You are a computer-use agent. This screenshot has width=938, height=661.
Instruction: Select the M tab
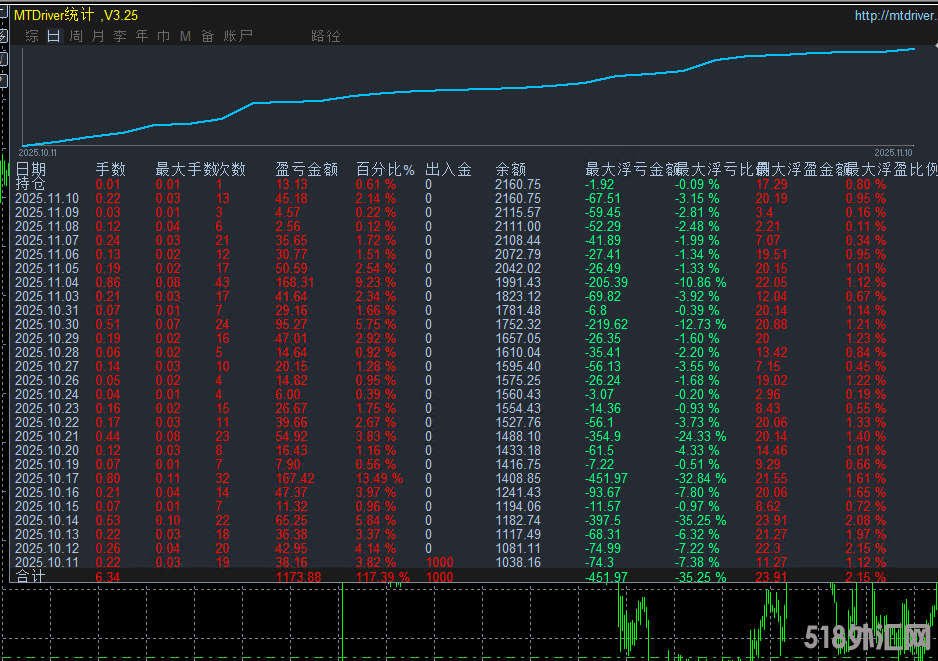[185, 36]
